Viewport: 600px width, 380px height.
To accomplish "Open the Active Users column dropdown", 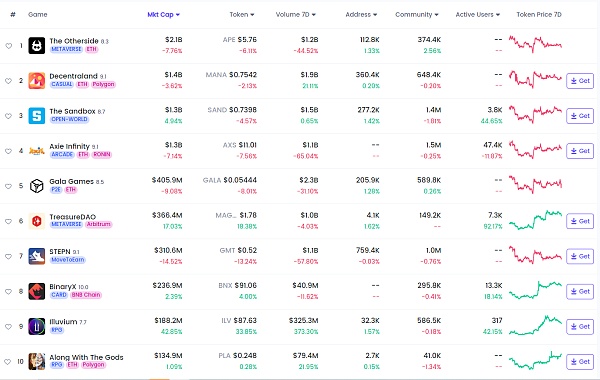I will click(x=478, y=15).
